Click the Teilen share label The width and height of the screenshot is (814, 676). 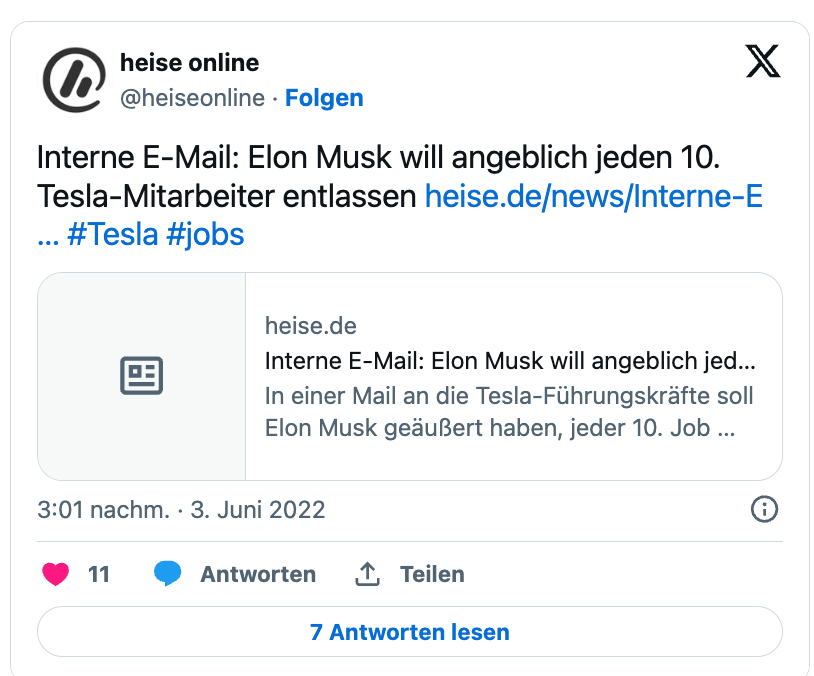pyautogui.click(x=432, y=574)
